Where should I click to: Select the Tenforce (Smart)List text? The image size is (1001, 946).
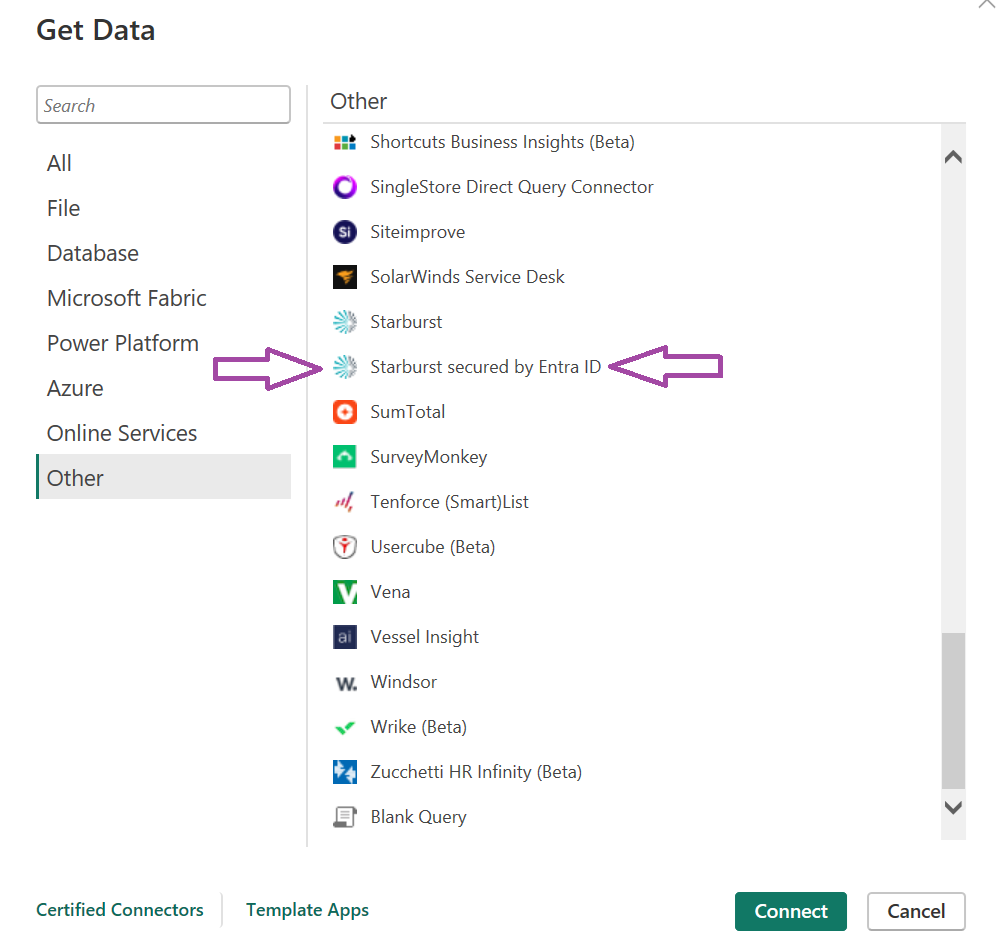click(x=449, y=502)
